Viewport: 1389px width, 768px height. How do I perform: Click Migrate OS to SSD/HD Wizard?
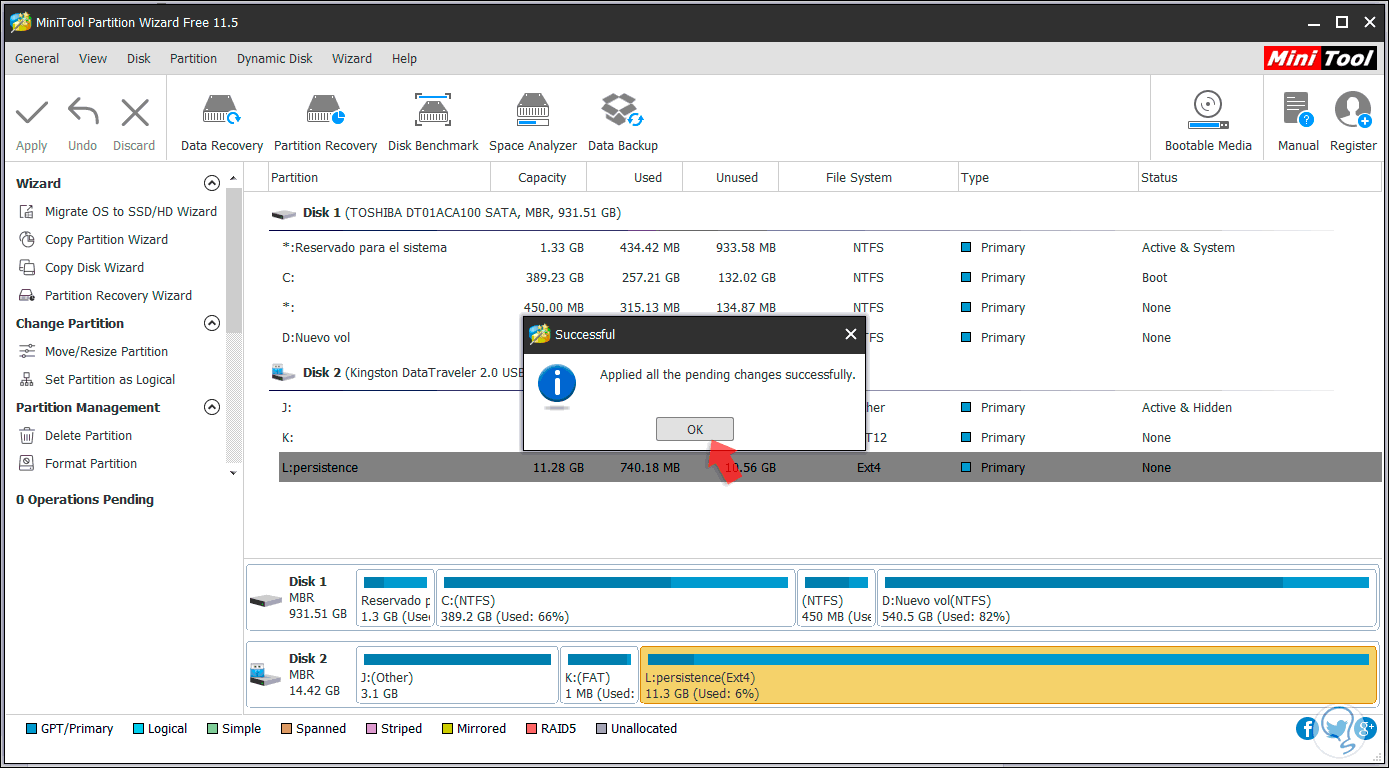(x=131, y=212)
